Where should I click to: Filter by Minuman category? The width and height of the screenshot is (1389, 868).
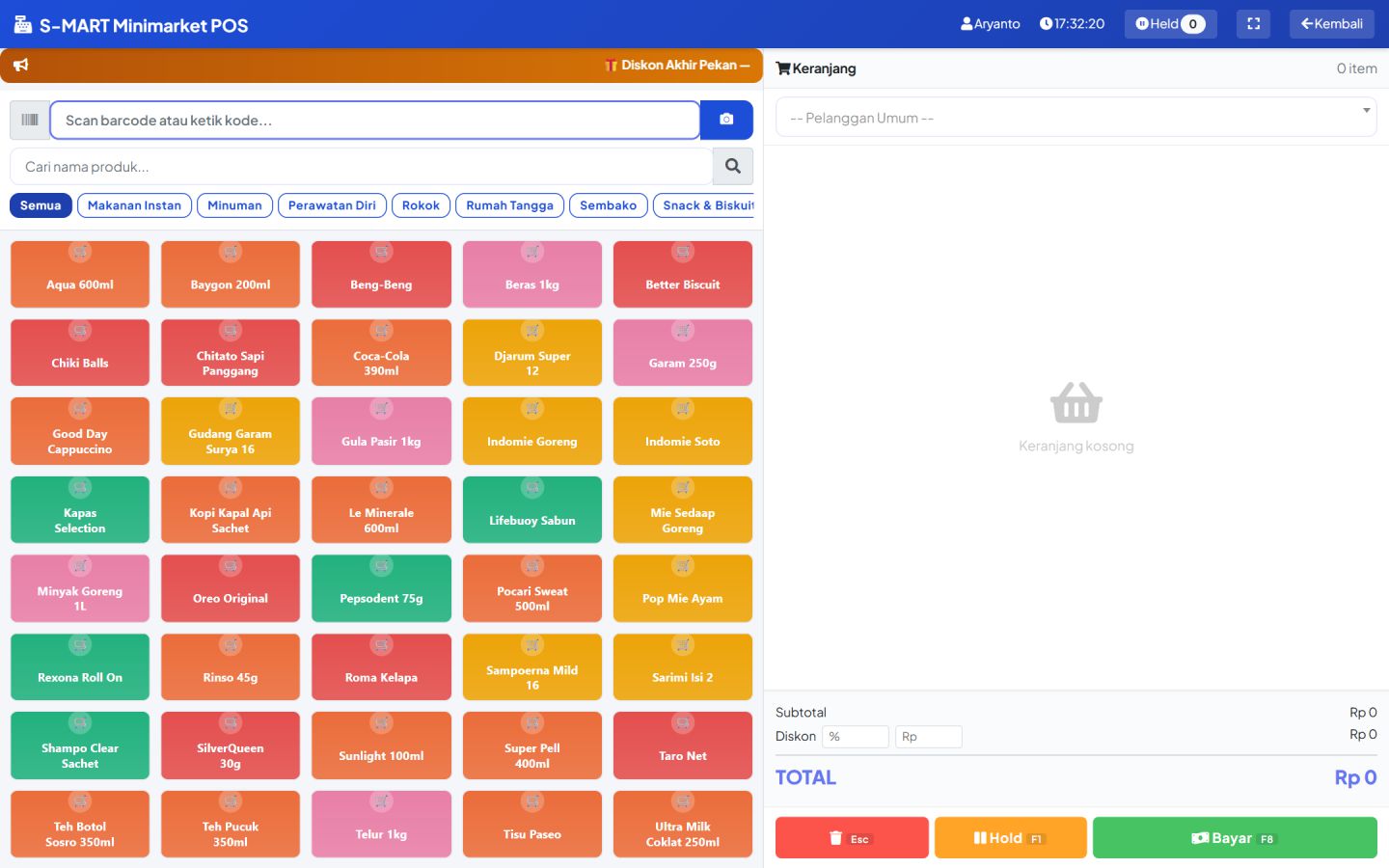click(x=234, y=205)
